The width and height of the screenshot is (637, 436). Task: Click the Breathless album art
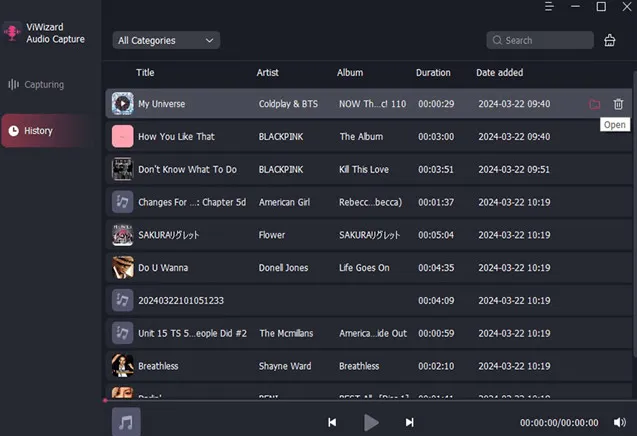click(122, 366)
